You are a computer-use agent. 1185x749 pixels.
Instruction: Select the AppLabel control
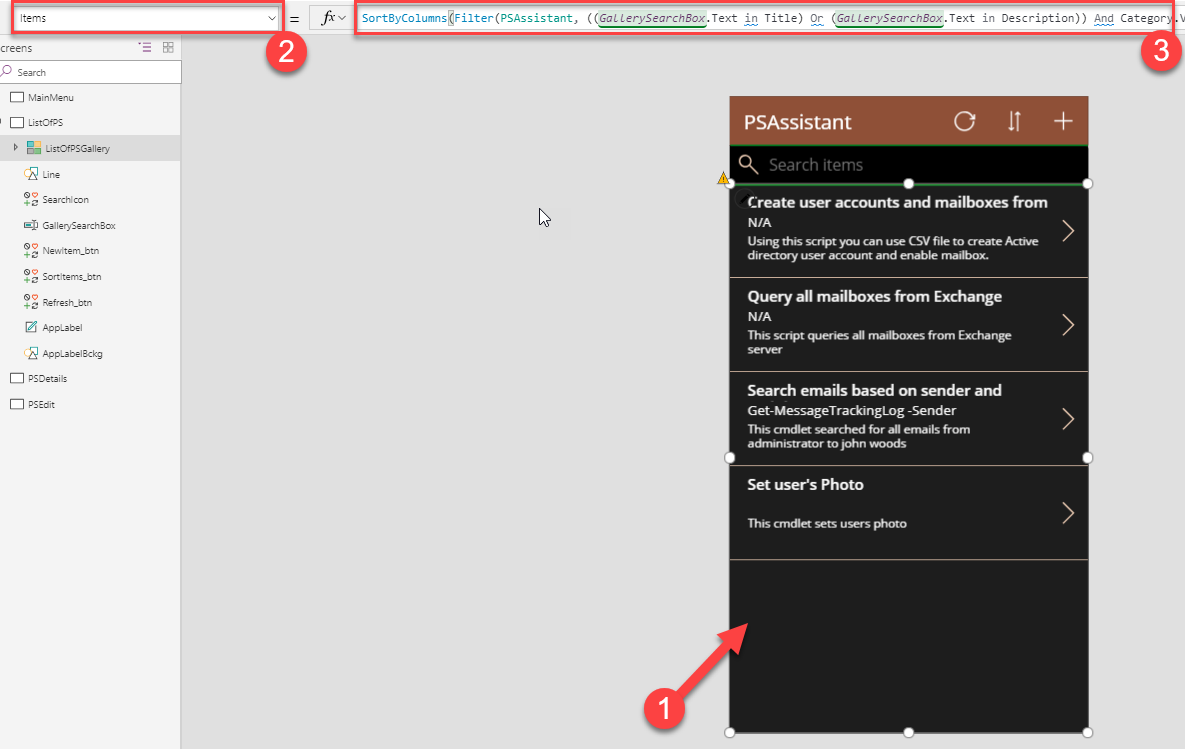click(62, 328)
